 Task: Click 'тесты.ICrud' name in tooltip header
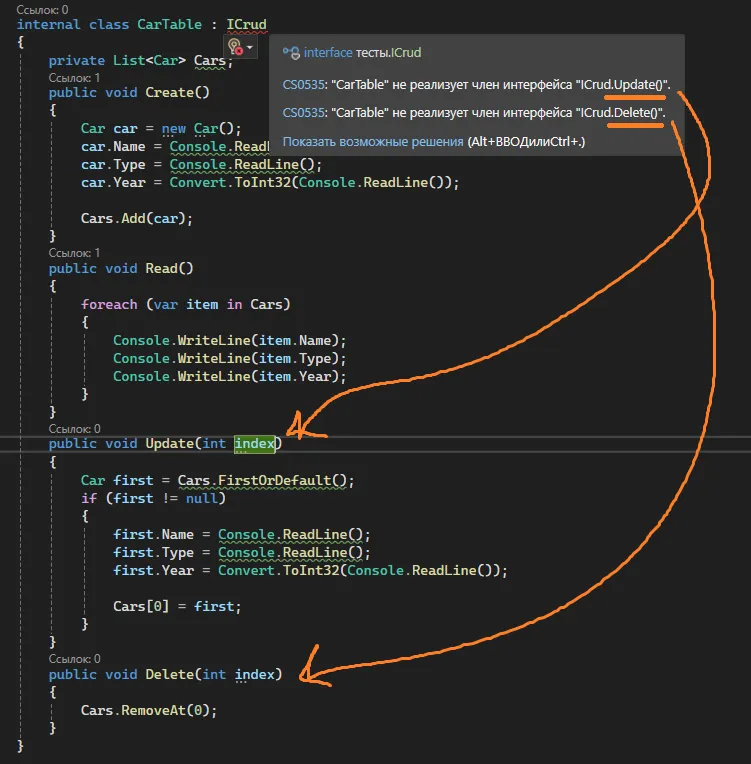[388, 53]
